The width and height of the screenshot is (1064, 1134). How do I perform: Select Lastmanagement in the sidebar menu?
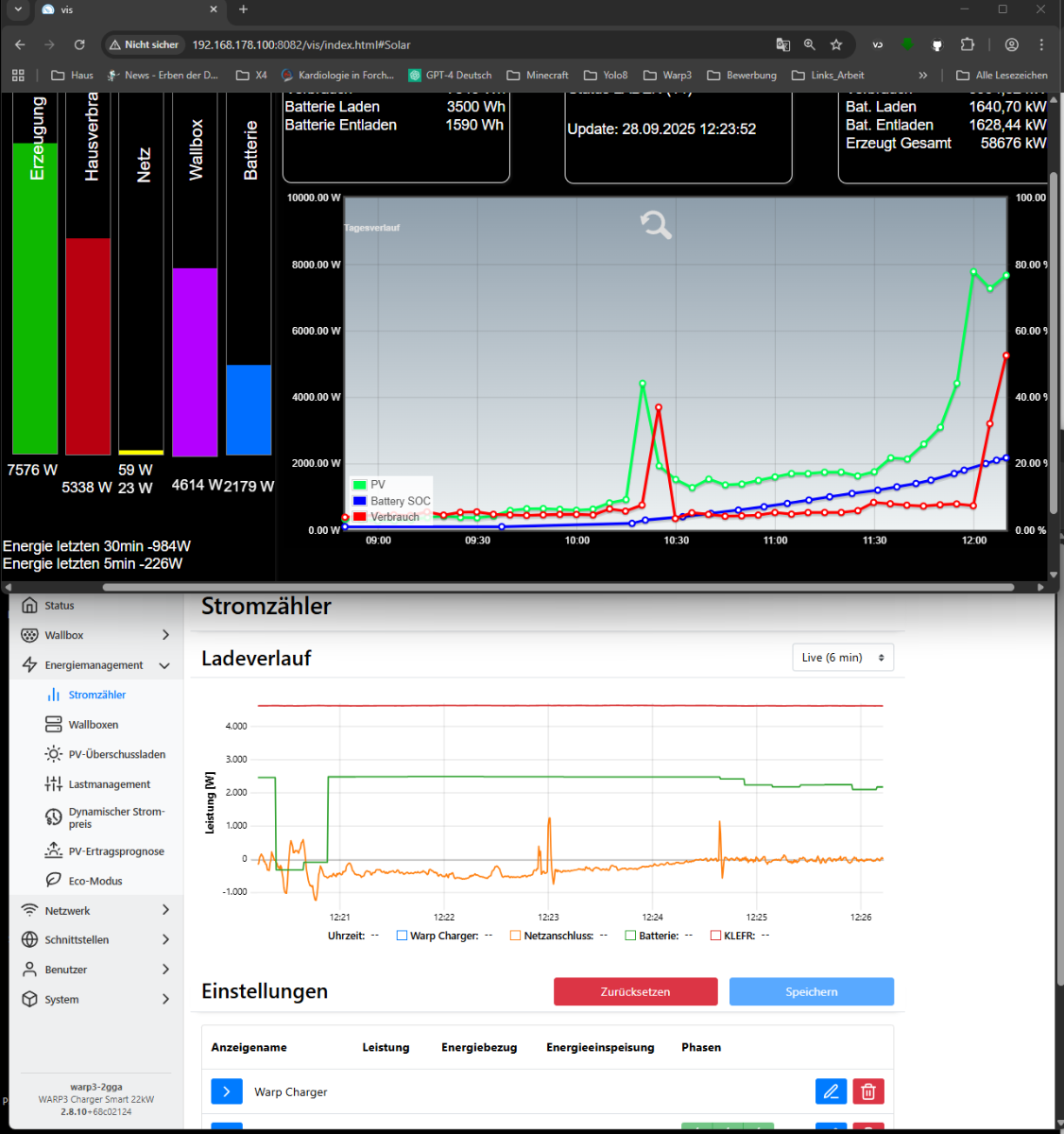point(109,784)
